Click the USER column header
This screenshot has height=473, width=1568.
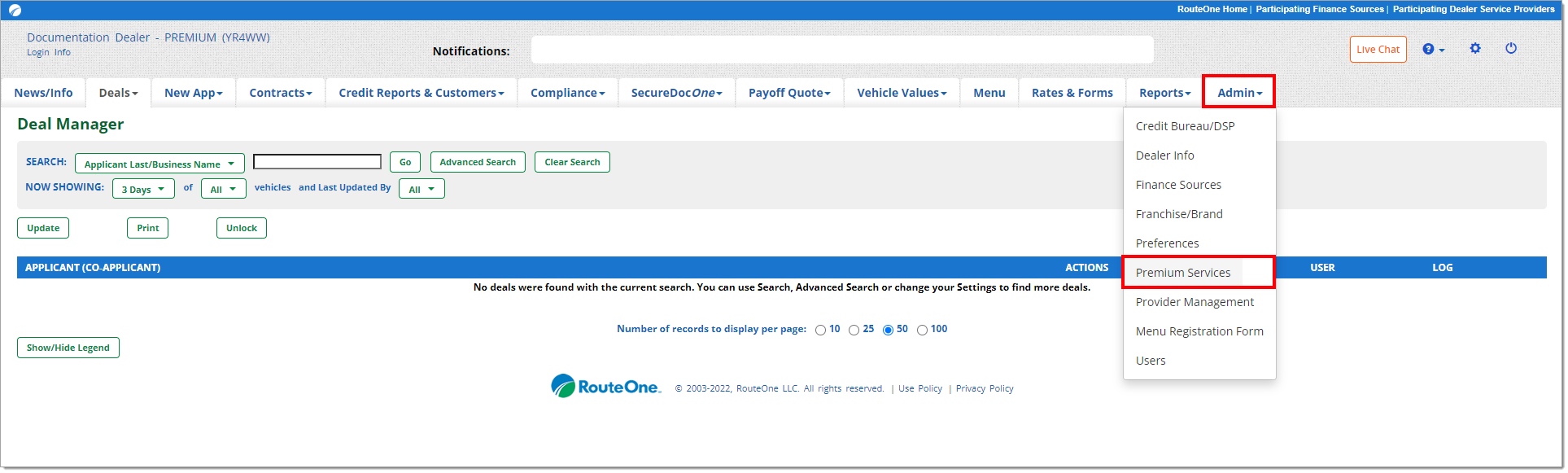(x=1322, y=268)
